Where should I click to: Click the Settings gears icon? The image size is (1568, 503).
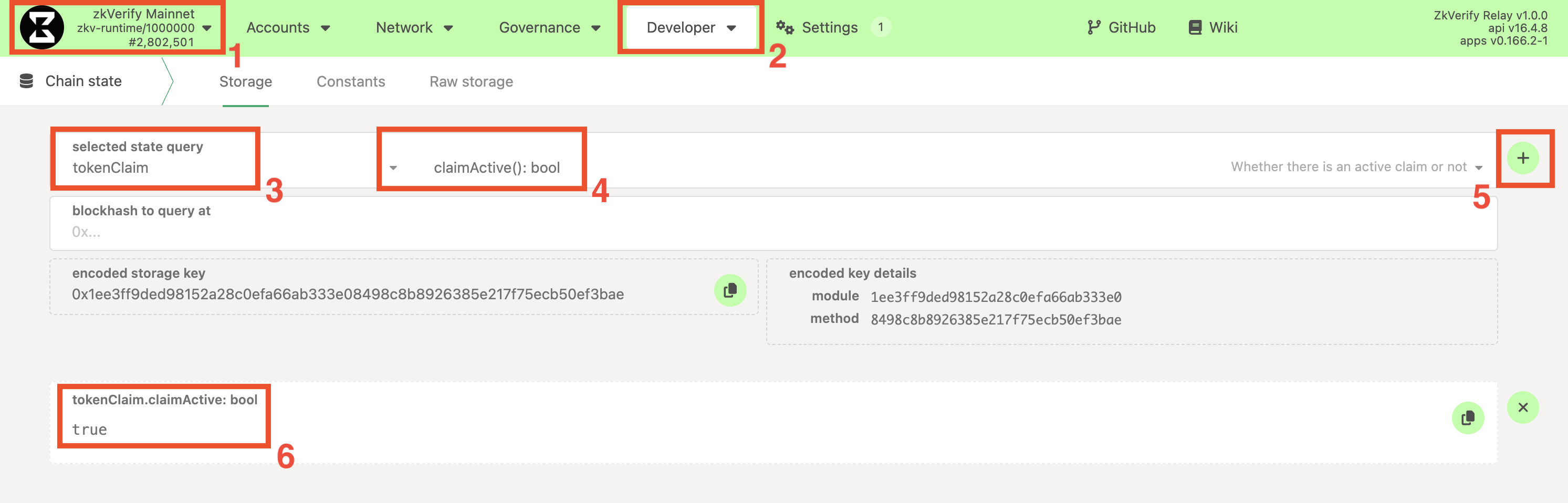784,27
